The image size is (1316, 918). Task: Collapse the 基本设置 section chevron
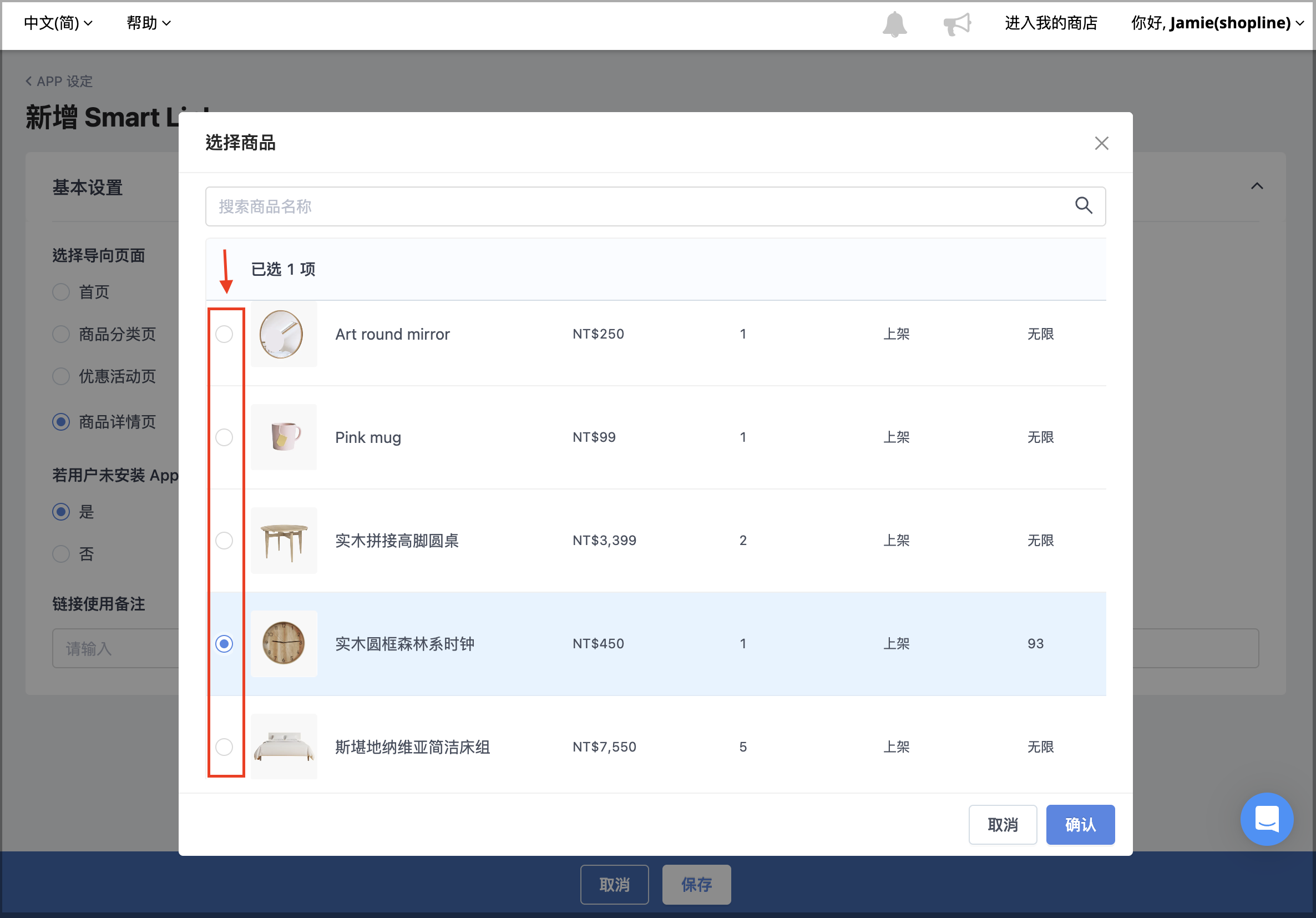point(1257,186)
